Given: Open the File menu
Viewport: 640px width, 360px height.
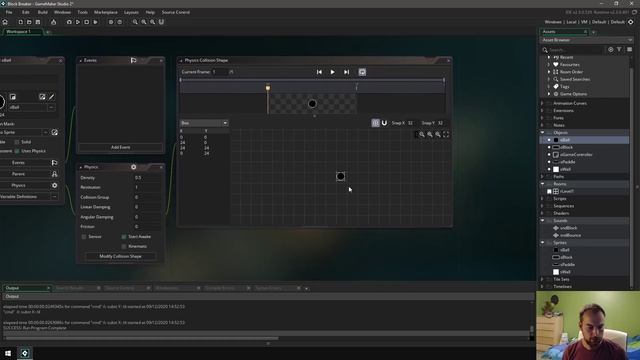Looking at the screenshot, I should pyautogui.click(x=9, y=12).
